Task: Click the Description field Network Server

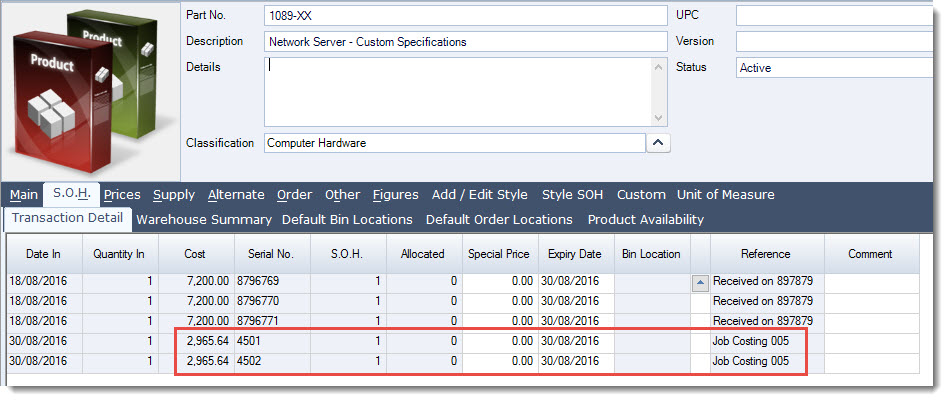Action: tap(466, 42)
